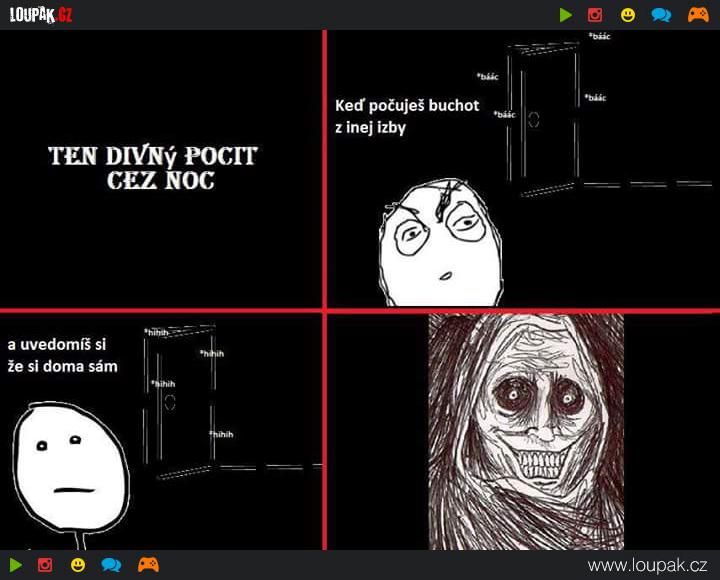The height and width of the screenshot is (580, 720).
Task: Follow the www.loupak.cz link in footer
Action: [647, 566]
